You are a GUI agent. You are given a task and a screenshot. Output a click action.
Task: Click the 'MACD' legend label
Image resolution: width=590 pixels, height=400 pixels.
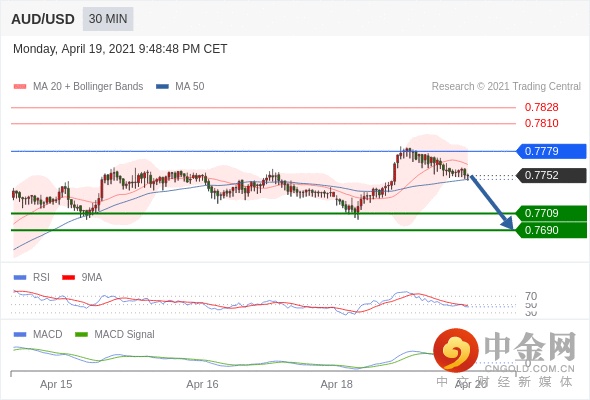[48, 335]
